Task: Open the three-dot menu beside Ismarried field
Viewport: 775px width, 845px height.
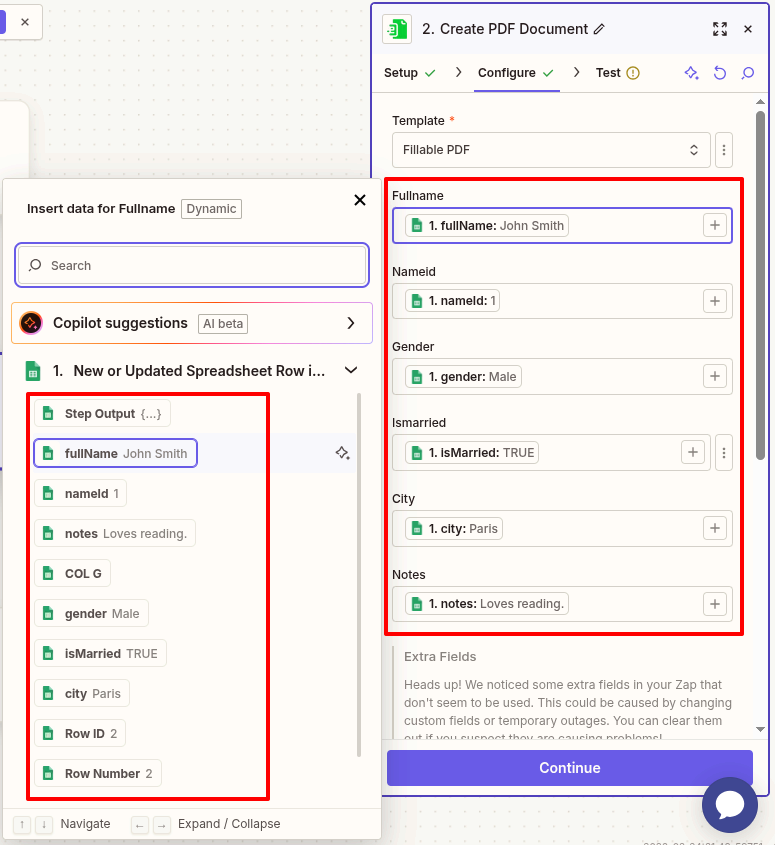Action: coord(724,453)
